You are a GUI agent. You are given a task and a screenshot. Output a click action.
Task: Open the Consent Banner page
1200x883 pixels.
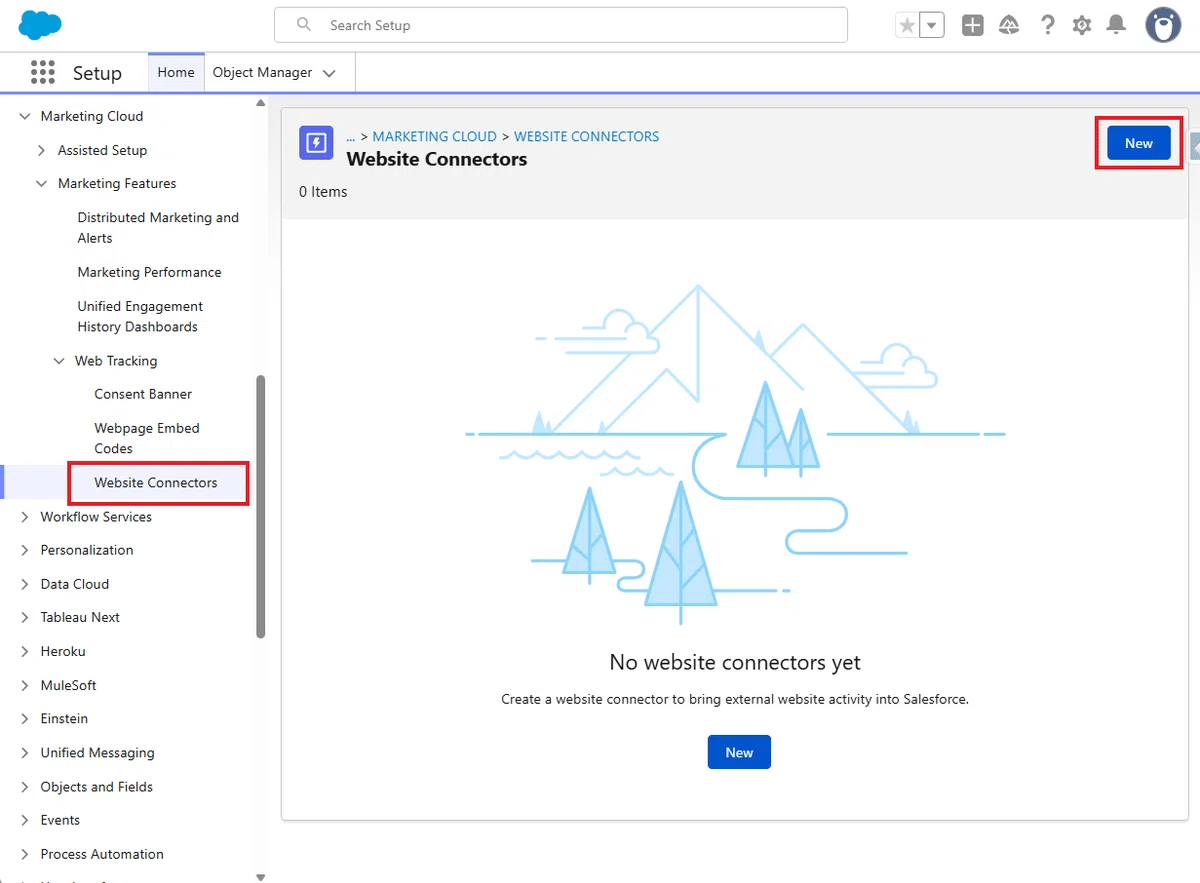click(143, 394)
